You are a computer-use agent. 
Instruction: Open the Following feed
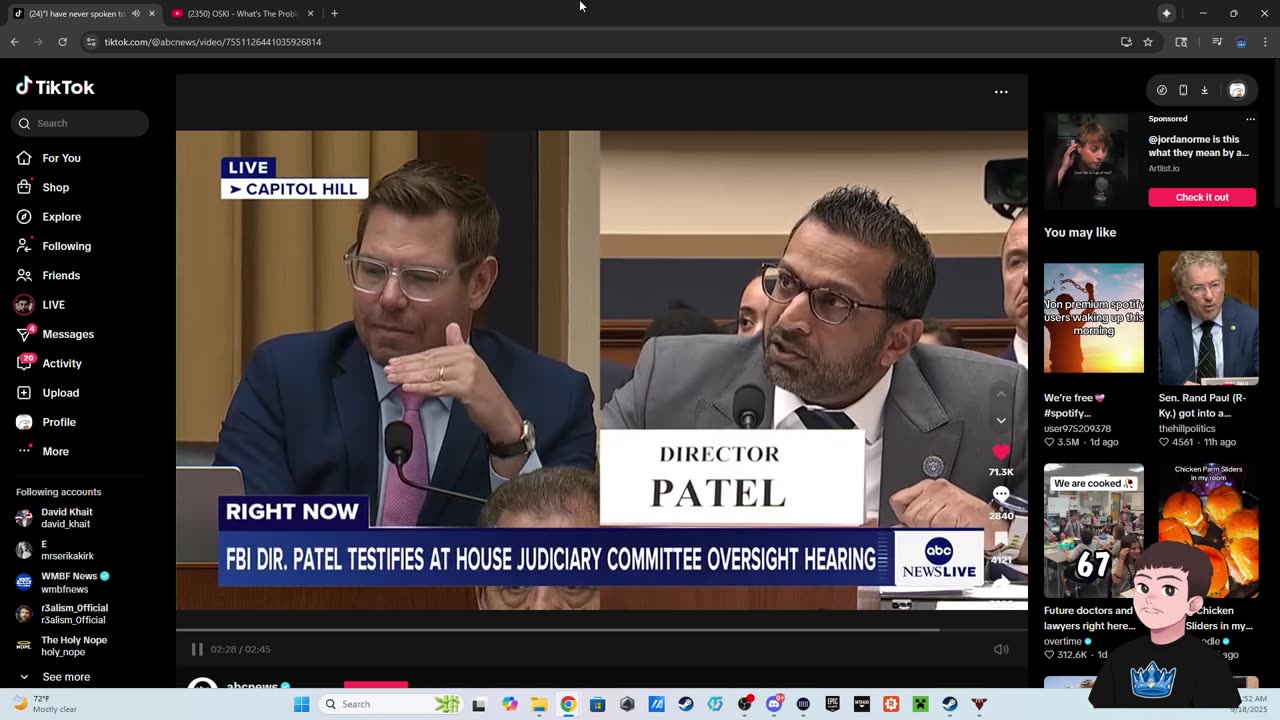[x=66, y=246]
